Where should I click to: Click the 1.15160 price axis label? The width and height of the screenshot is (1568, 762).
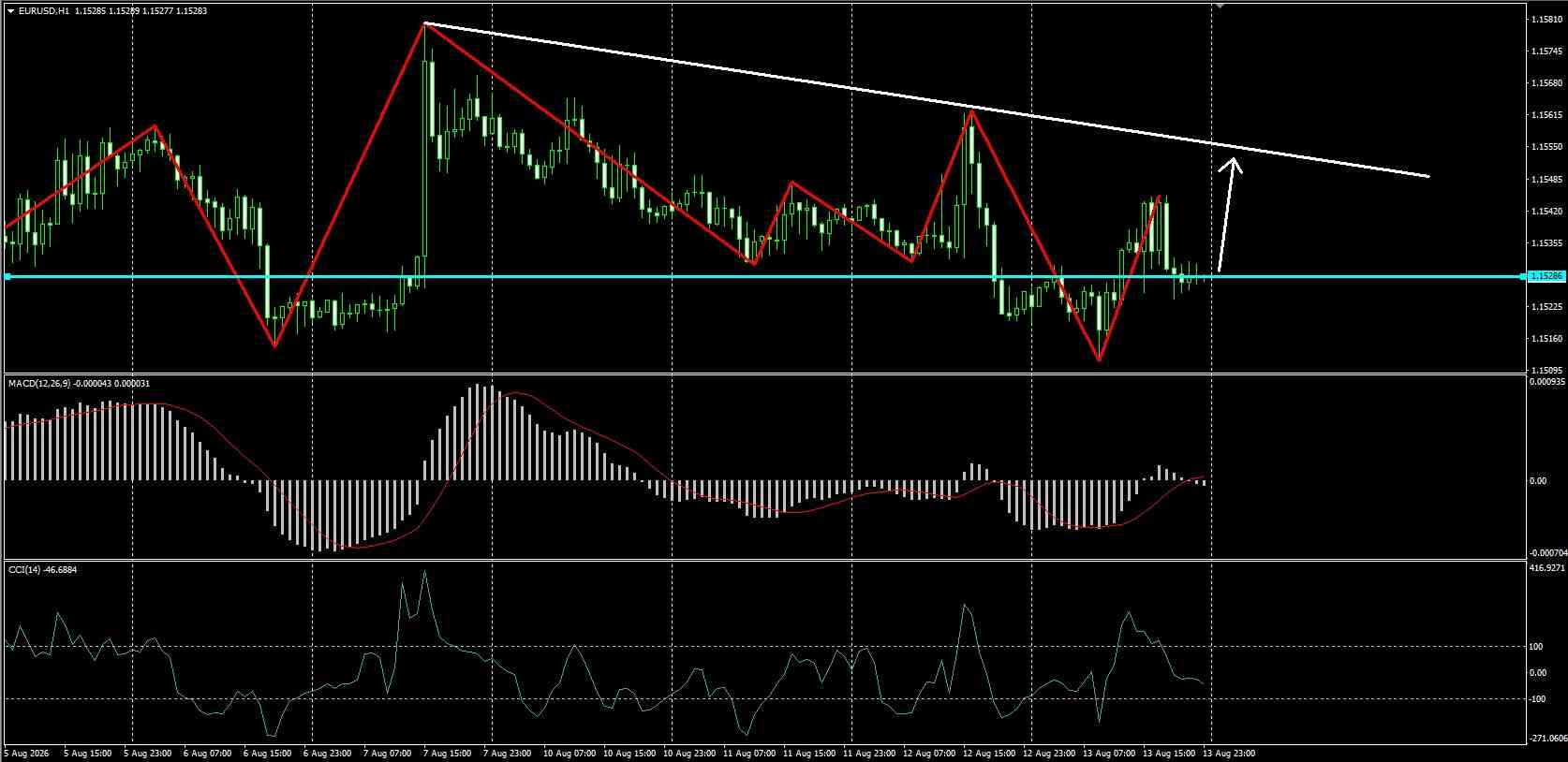(x=1545, y=339)
